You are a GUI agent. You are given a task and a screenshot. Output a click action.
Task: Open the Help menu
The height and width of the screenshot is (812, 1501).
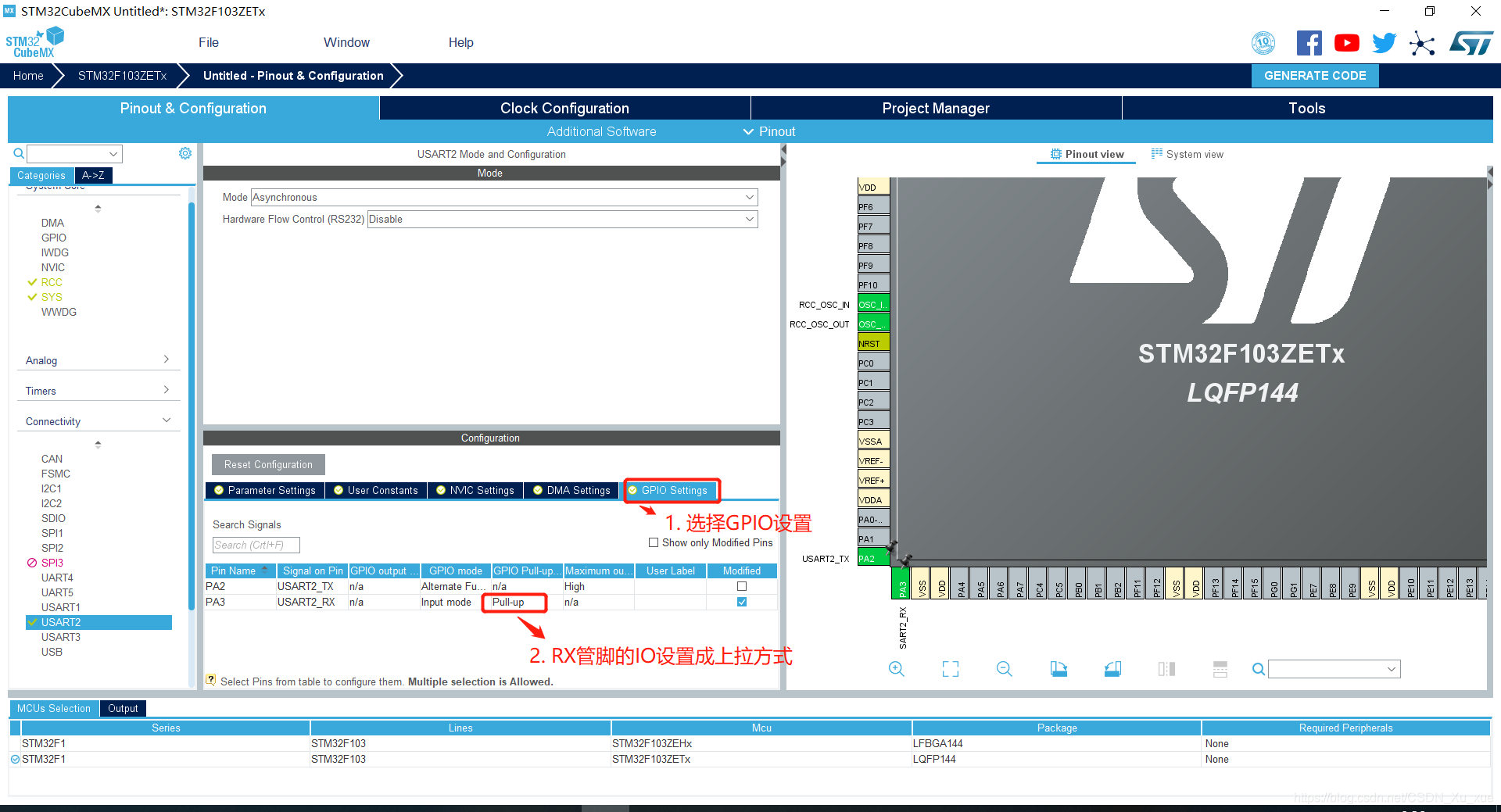460,42
